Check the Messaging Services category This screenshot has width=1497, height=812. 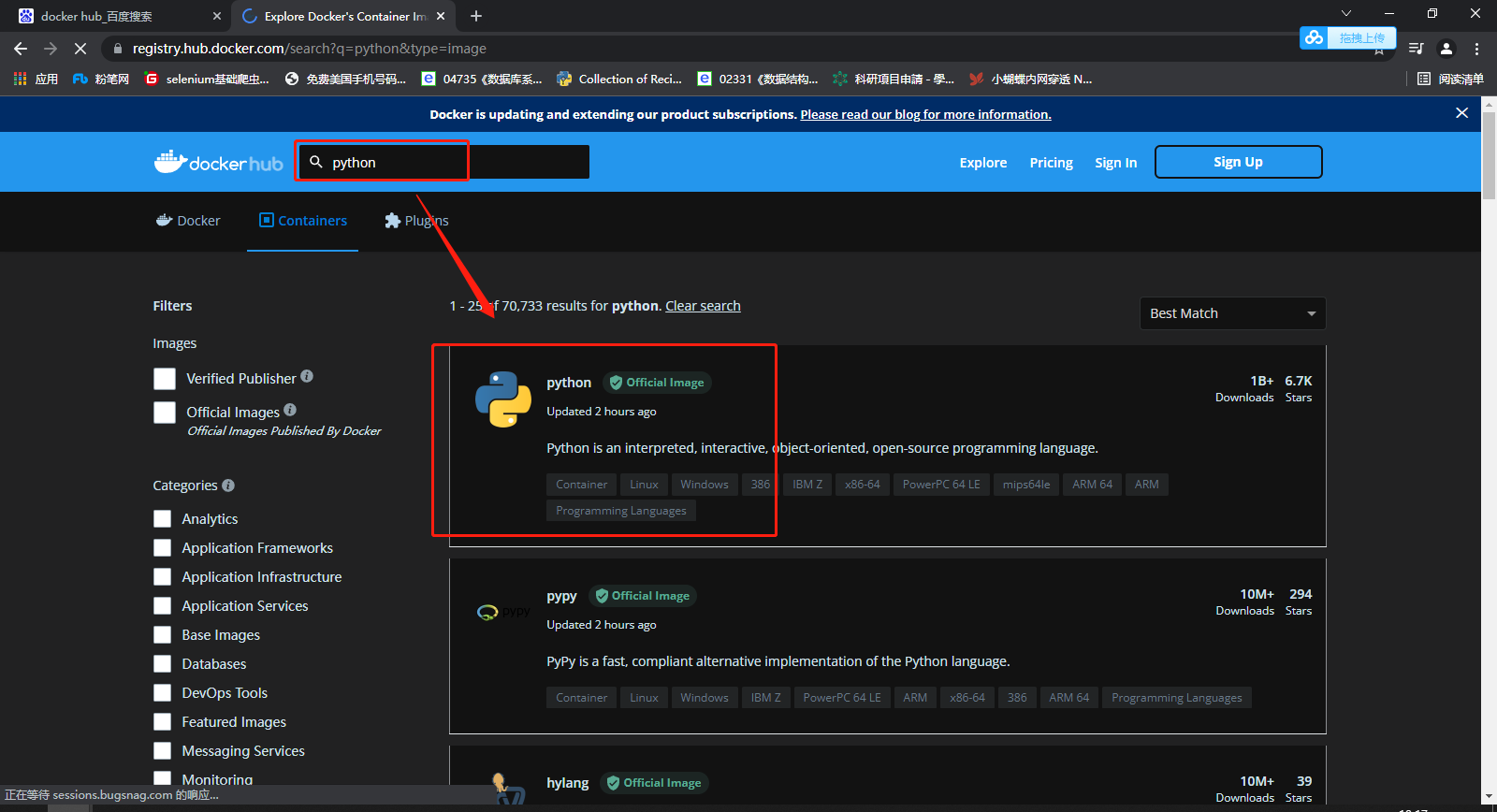162,750
